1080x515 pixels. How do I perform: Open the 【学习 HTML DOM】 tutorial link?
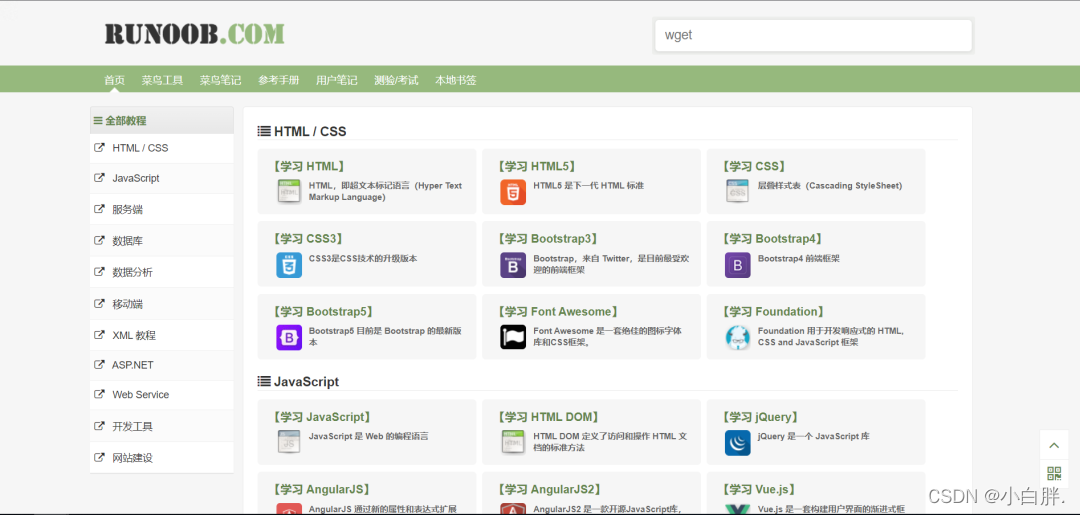click(548, 417)
